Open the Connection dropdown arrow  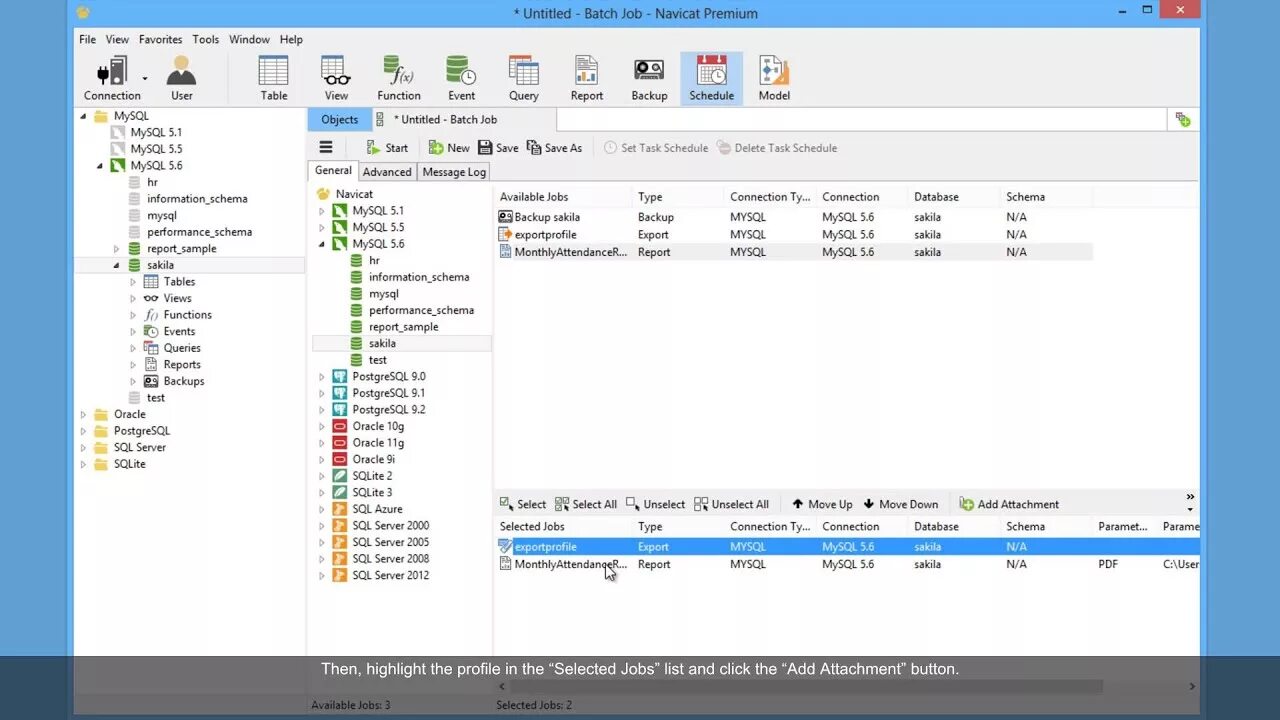pyautogui.click(x=145, y=78)
